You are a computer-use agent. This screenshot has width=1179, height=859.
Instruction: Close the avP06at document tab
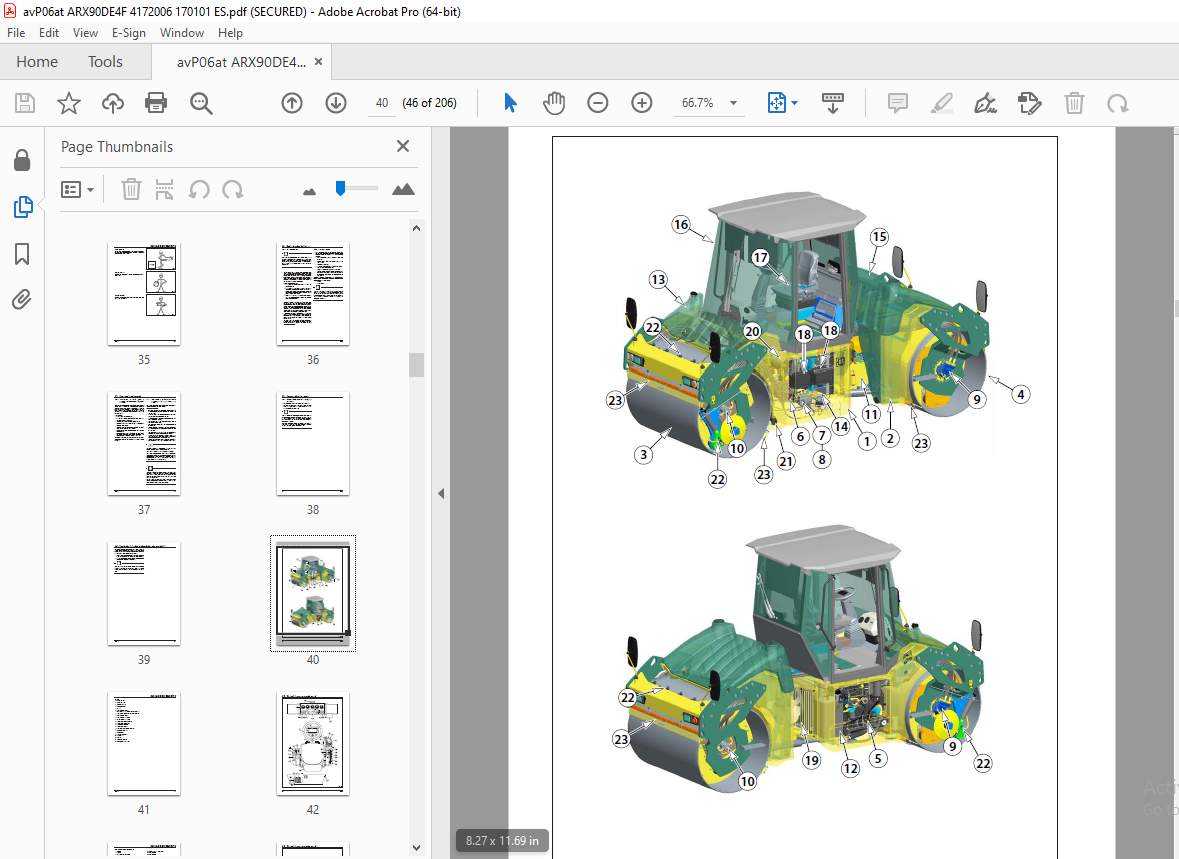pos(319,62)
